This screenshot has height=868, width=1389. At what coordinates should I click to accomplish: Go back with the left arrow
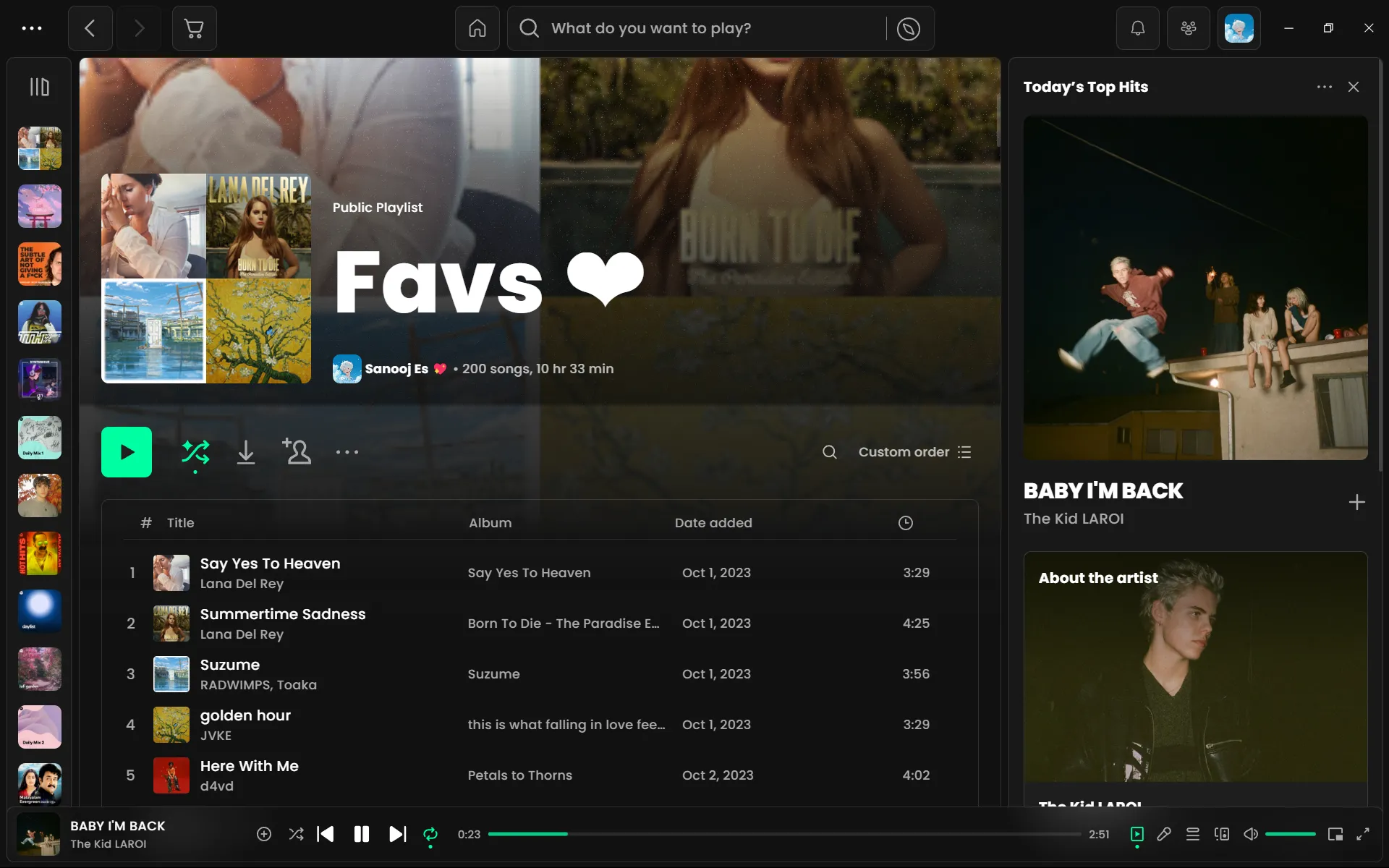(90, 28)
